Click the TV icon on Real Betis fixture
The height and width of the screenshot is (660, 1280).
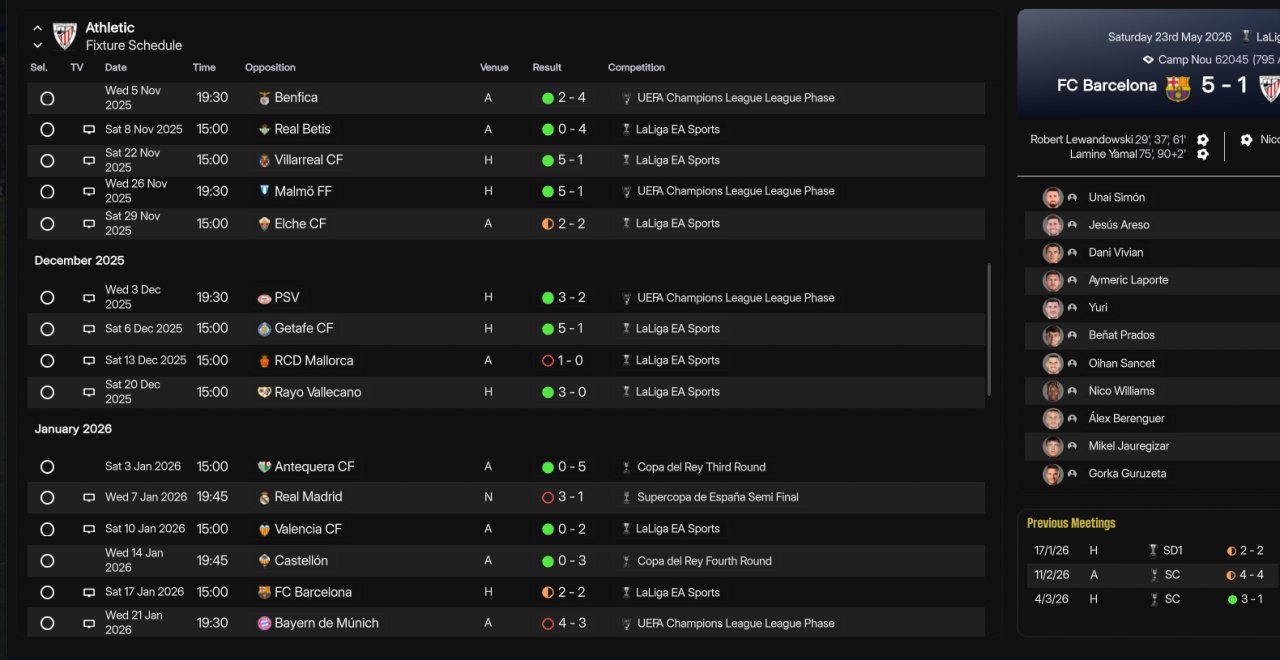tap(89, 130)
